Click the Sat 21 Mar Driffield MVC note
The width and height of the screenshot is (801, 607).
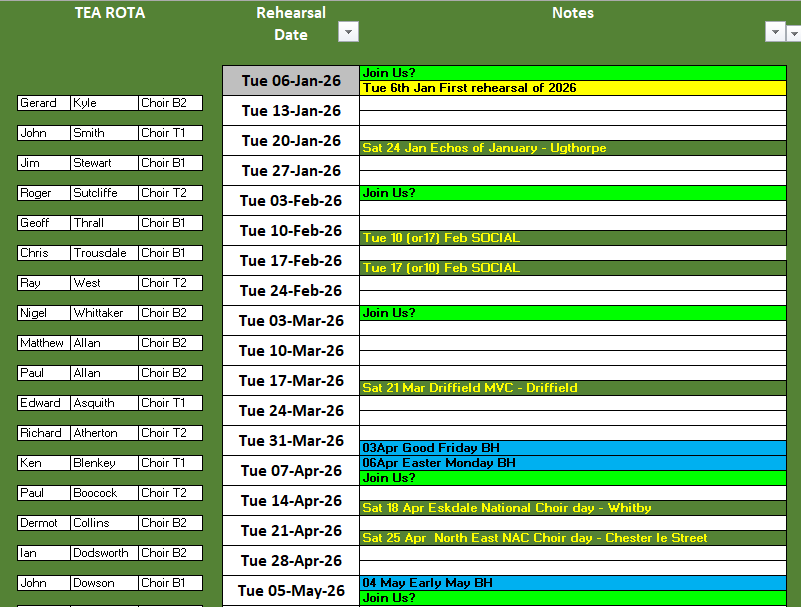click(572, 388)
